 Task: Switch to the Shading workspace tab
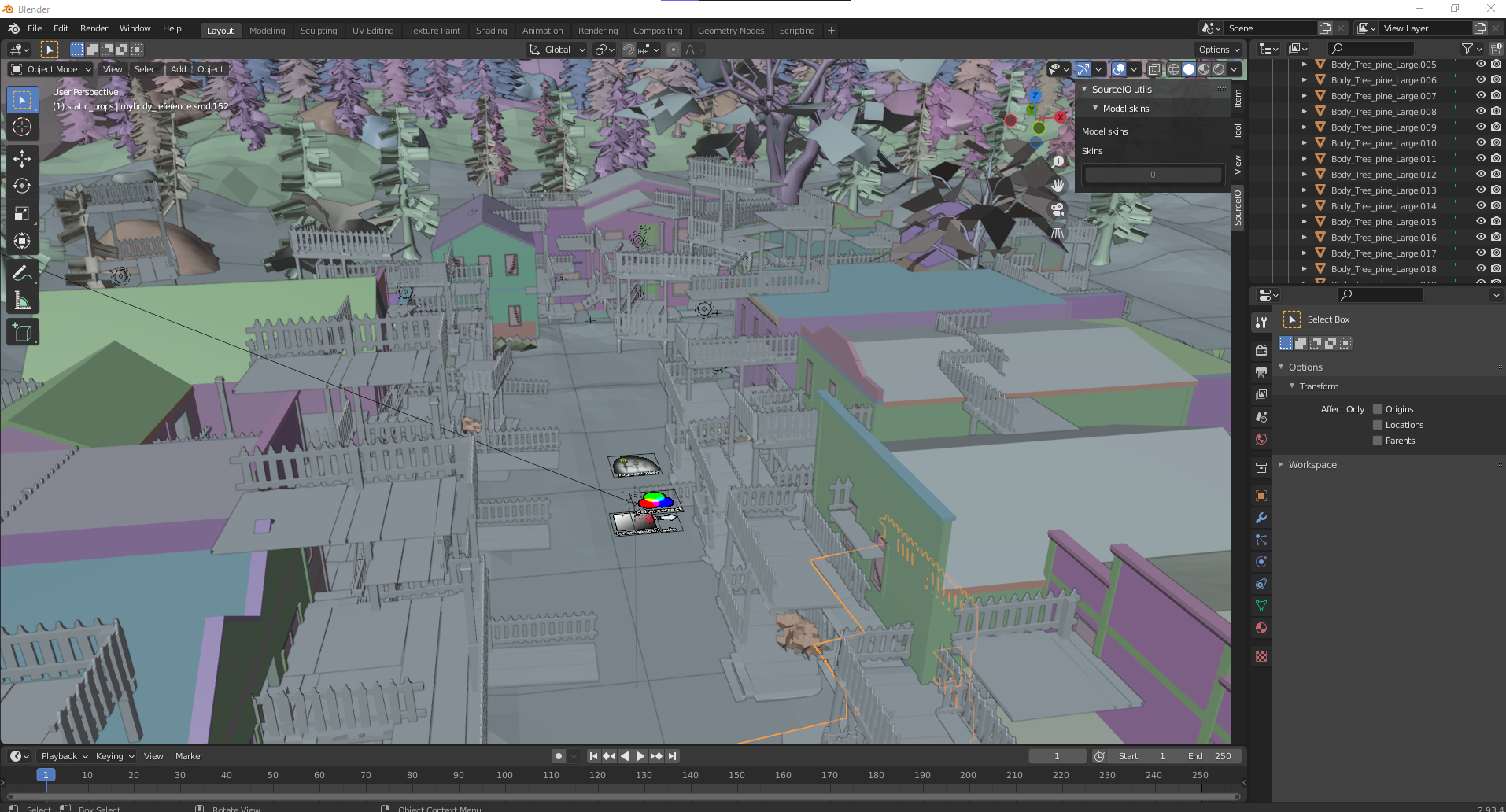491,31
